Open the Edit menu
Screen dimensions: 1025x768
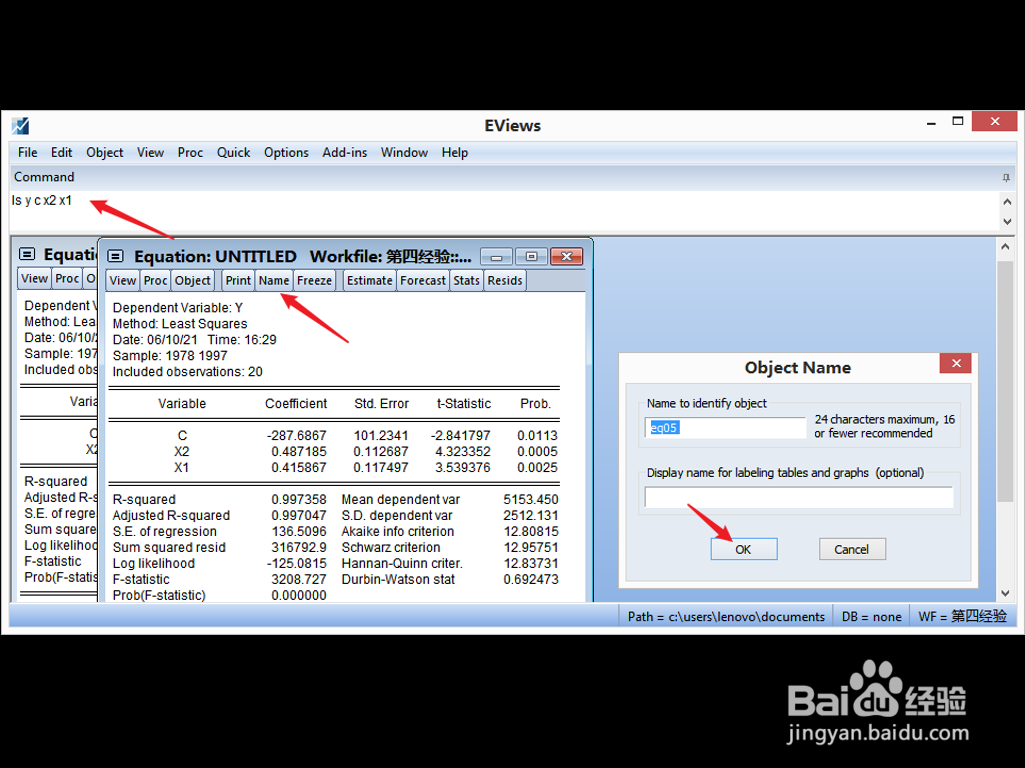tap(61, 152)
